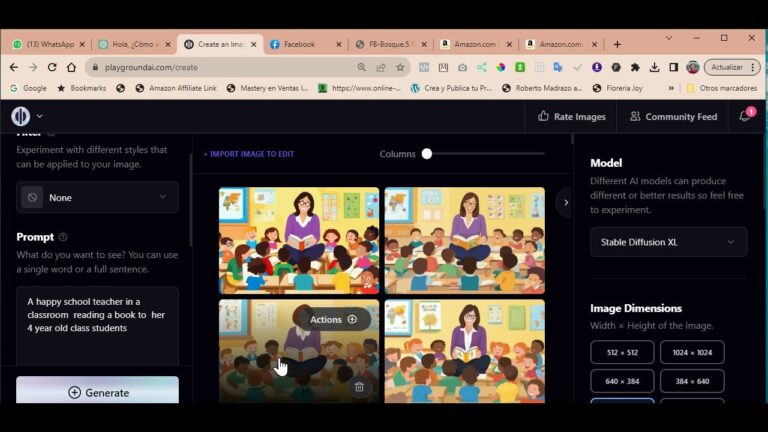Viewport: 768px width, 432px height.
Task: Click the Columns slider handle
Action: [x=427, y=154]
